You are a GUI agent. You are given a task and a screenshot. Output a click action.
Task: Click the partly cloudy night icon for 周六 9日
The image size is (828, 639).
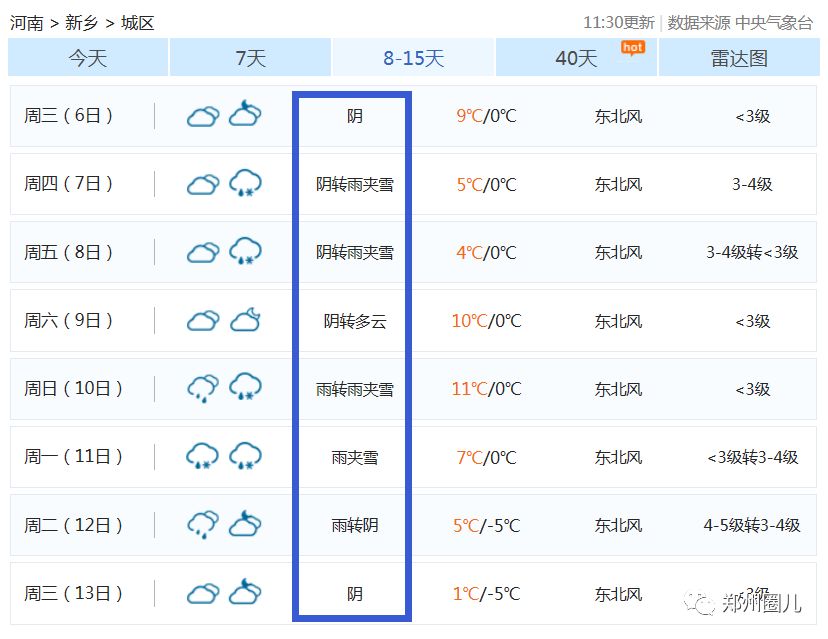coord(245,321)
